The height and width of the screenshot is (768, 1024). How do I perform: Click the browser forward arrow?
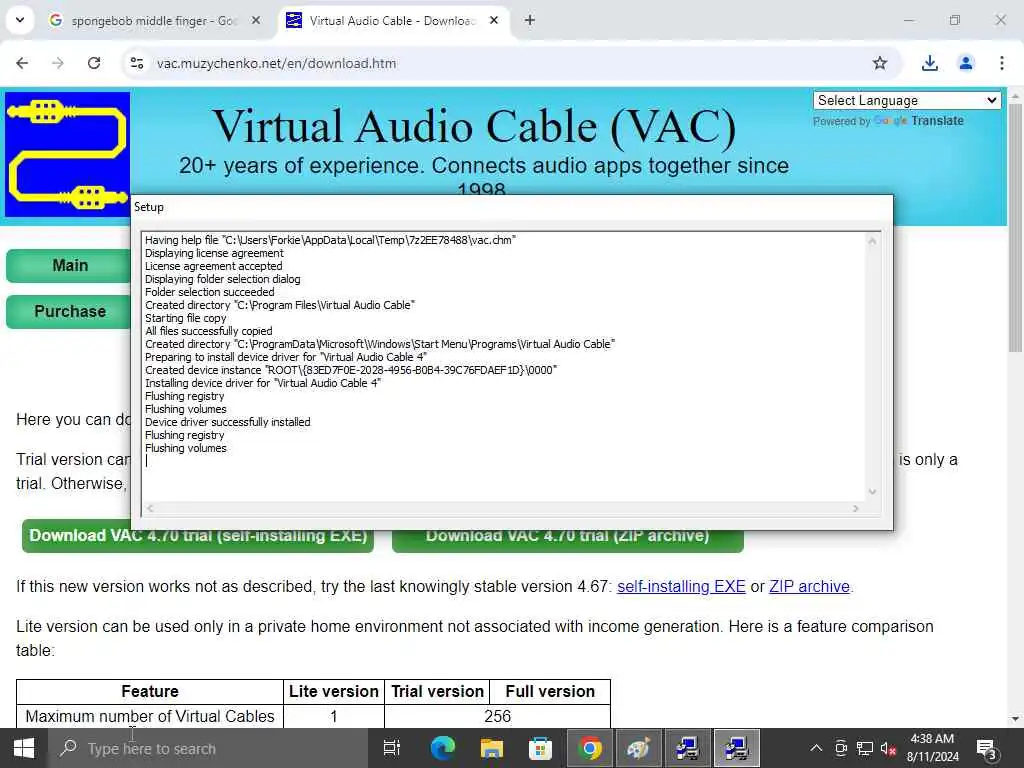pos(58,63)
